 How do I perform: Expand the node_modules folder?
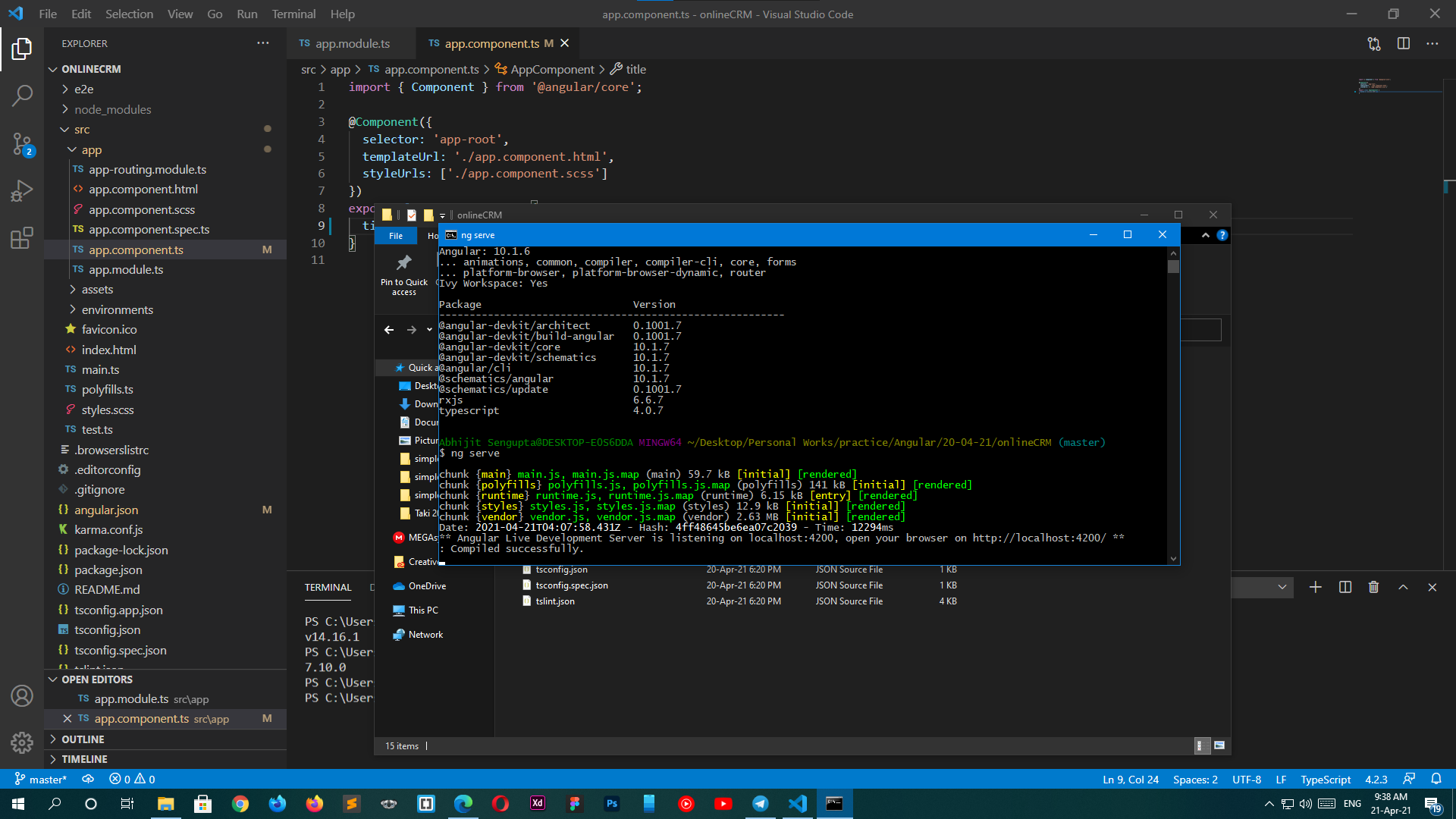coord(111,110)
